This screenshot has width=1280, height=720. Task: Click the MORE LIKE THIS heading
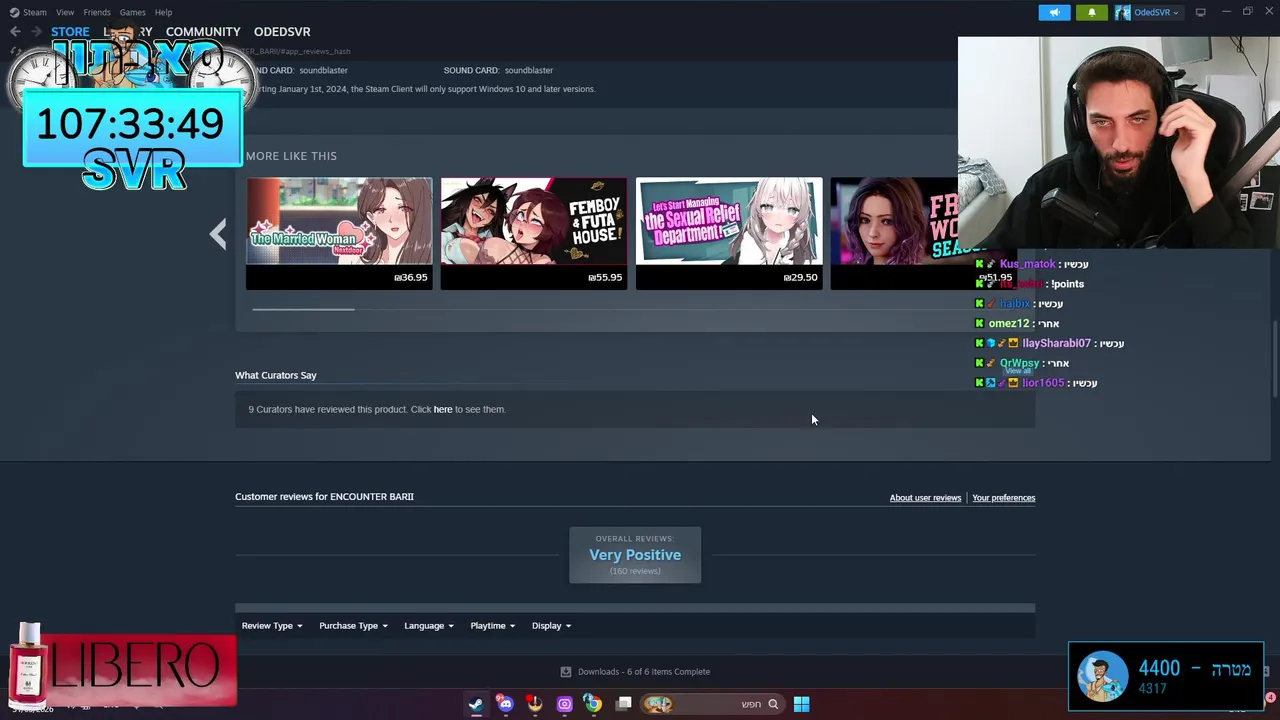point(291,156)
